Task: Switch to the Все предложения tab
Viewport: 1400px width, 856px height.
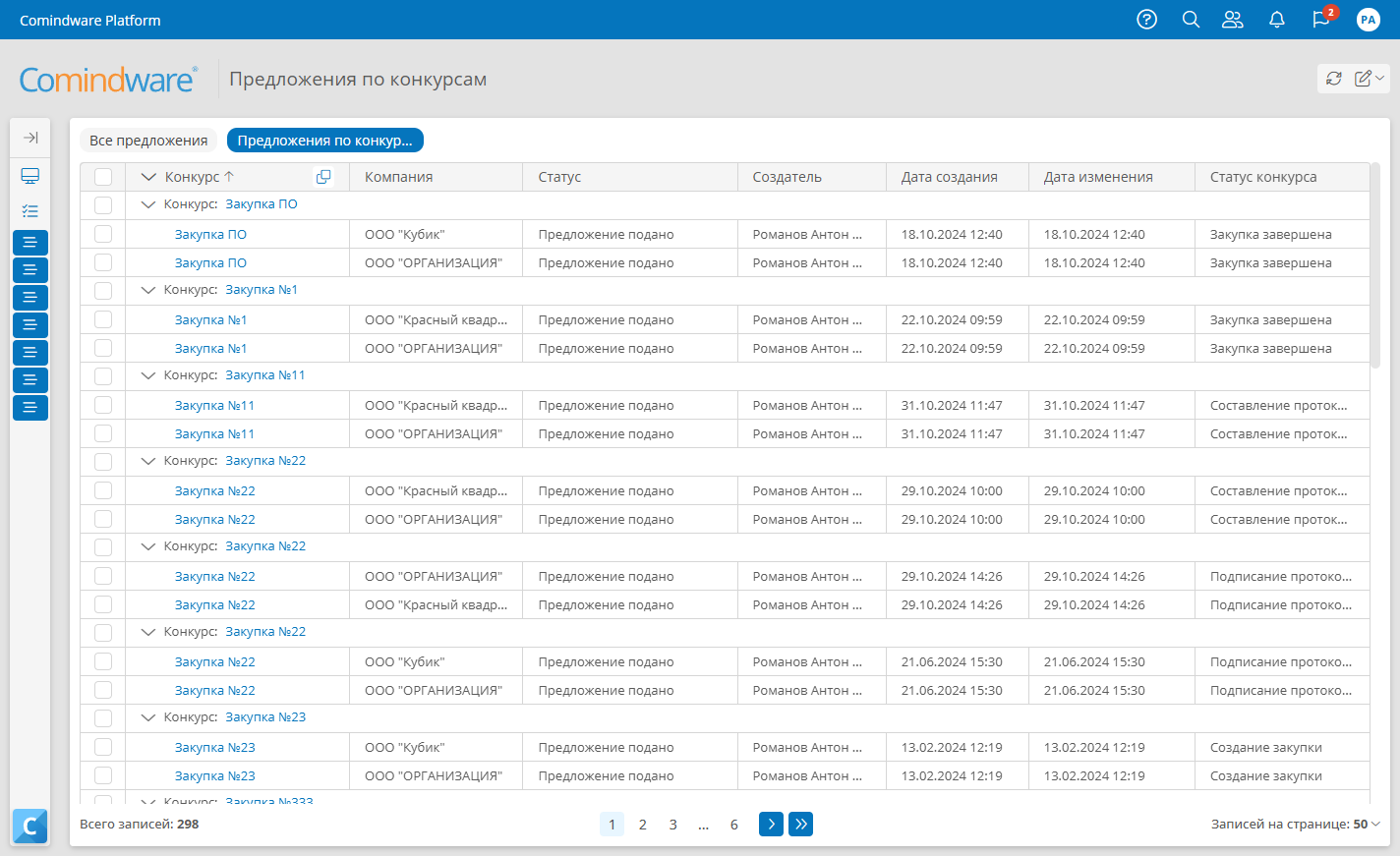Action: (x=148, y=141)
